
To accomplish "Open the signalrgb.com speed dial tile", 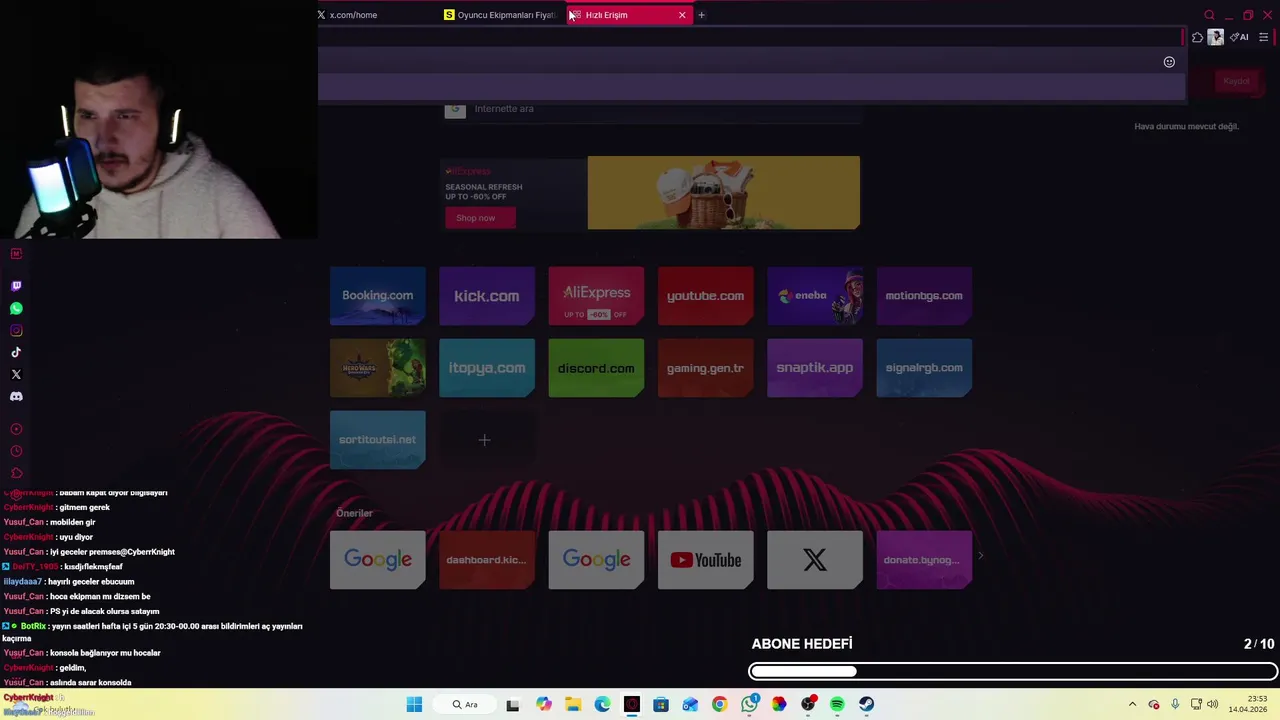I will coord(924,368).
